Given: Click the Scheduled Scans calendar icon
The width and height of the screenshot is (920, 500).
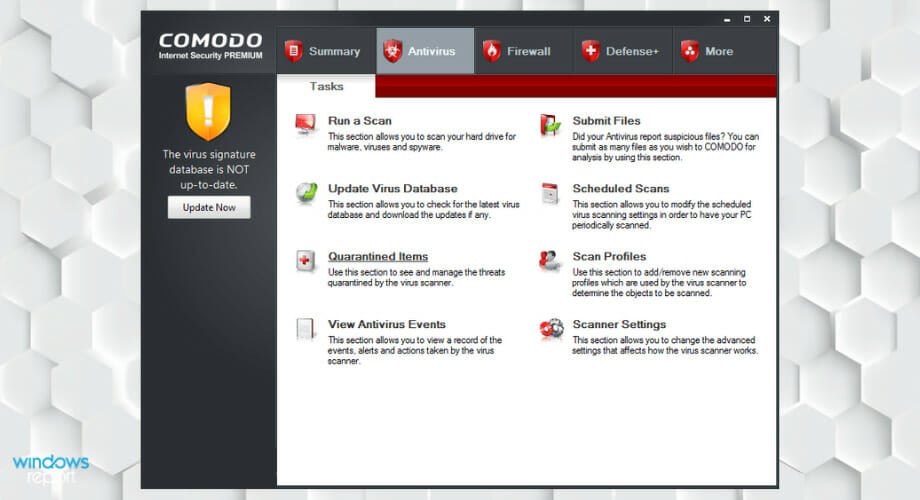Looking at the screenshot, I should (x=550, y=193).
